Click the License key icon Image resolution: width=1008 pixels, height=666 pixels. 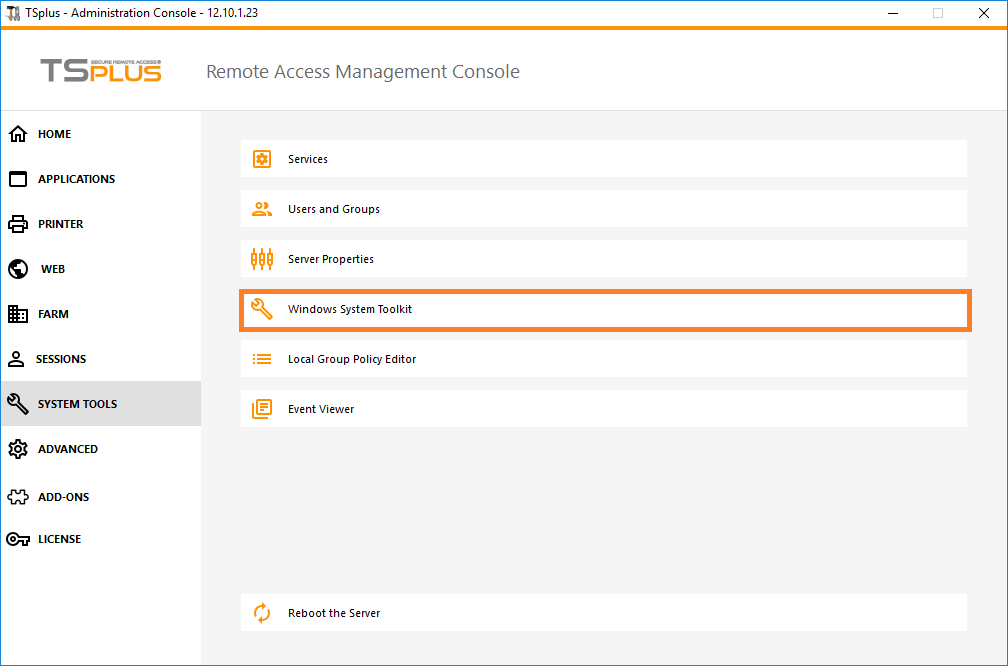point(18,539)
